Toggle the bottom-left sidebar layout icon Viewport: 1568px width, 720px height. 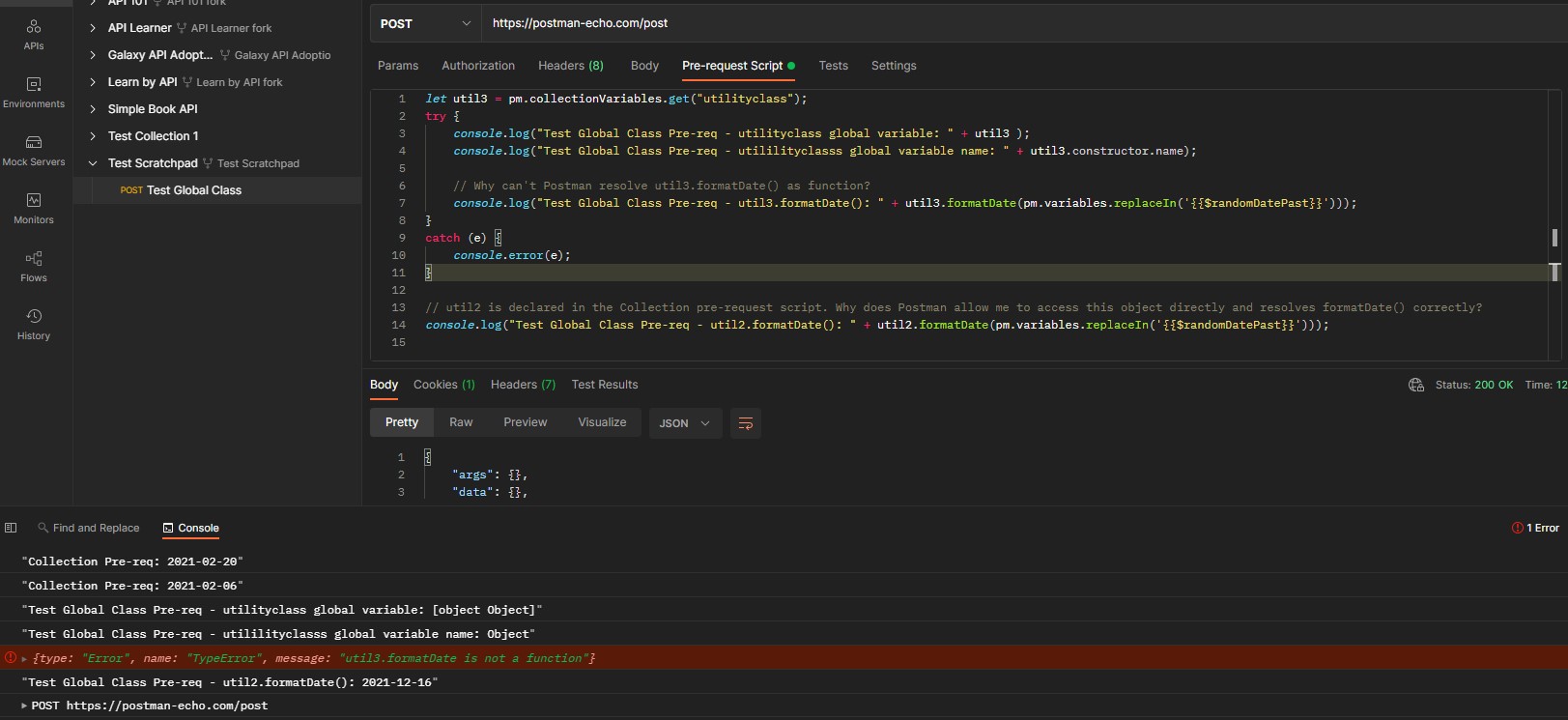click(x=11, y=528)
